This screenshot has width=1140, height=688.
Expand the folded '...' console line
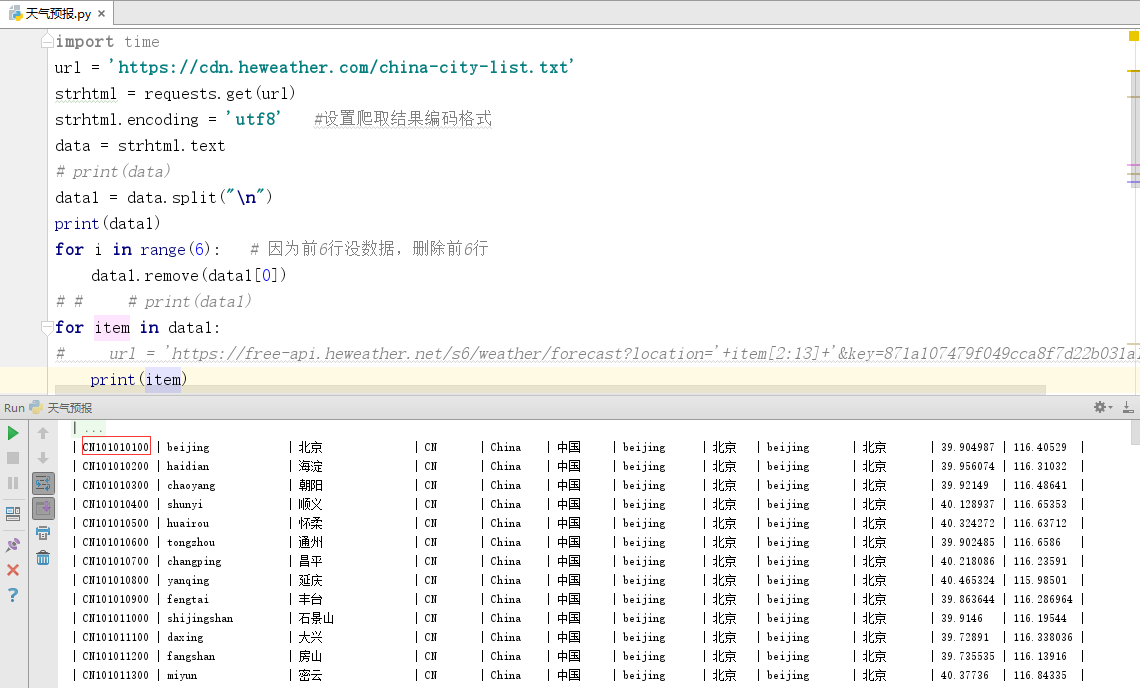94,428
